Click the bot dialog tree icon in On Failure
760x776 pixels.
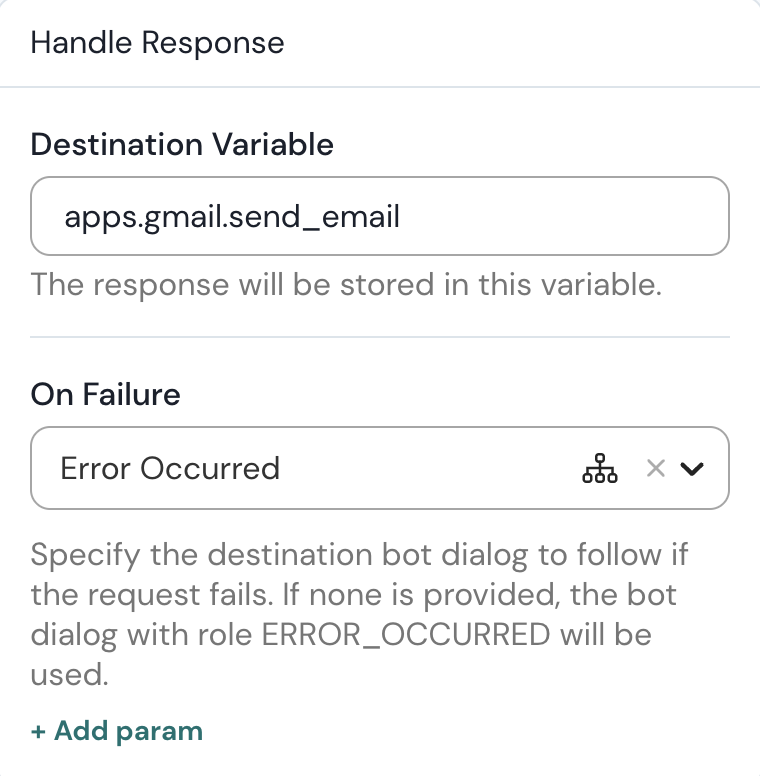[x=599, y=468]
